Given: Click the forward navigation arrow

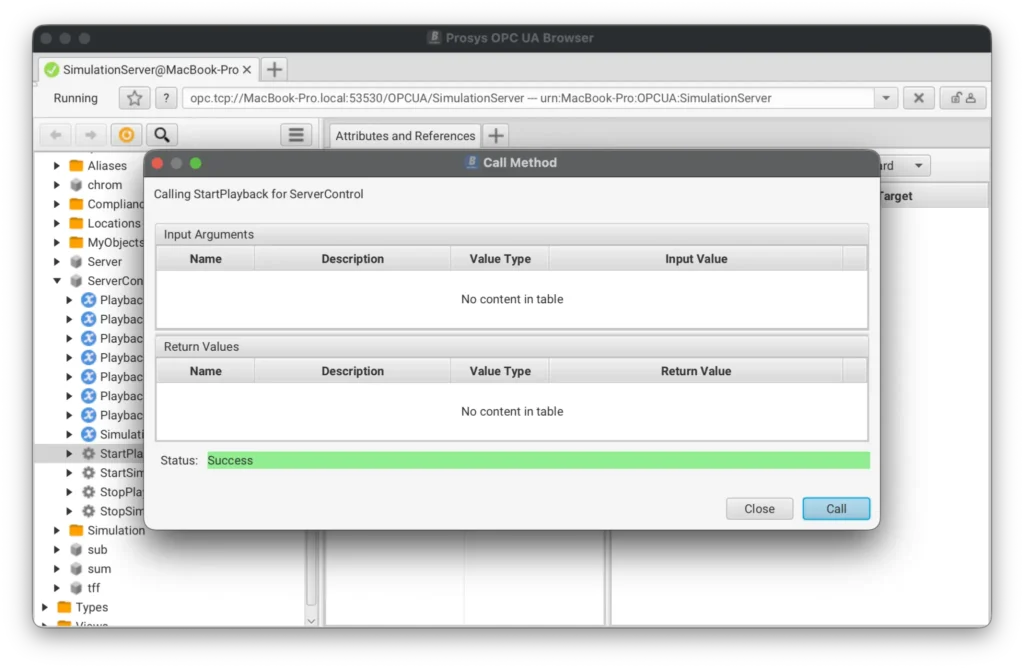Looking at the screenshot, I should [90, 135].
